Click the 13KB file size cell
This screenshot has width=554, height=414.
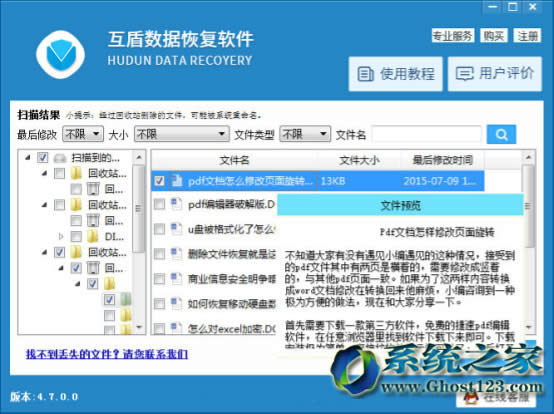[x=332, y=181]
